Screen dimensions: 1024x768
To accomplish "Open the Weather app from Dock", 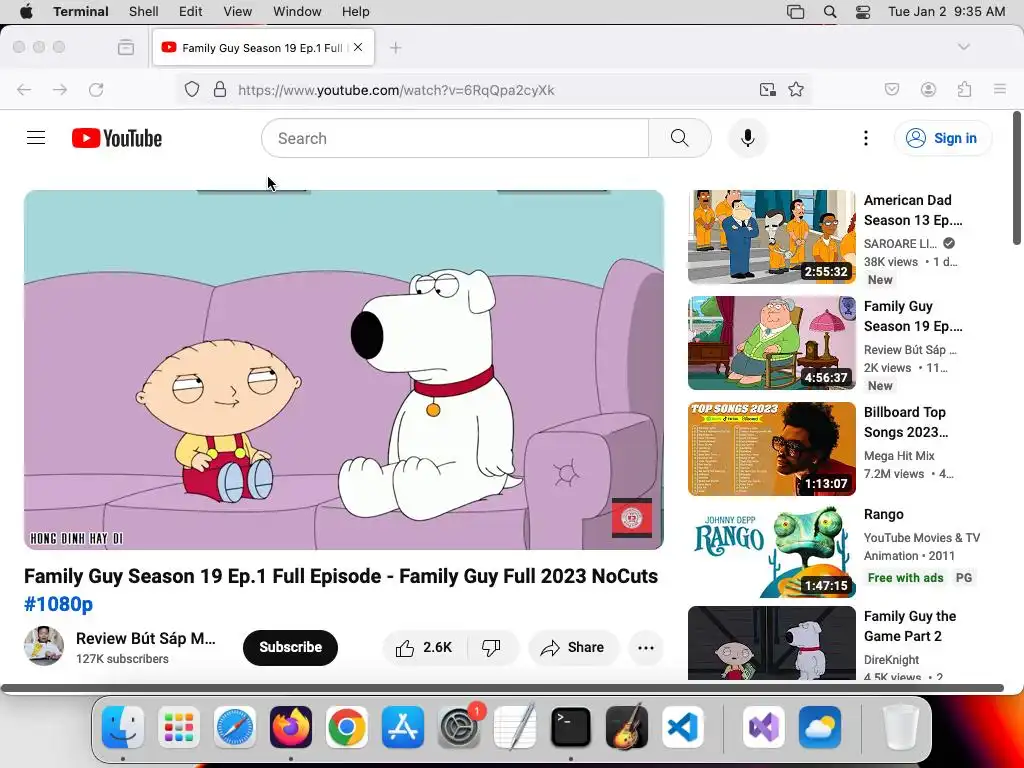I will (820, 727).
